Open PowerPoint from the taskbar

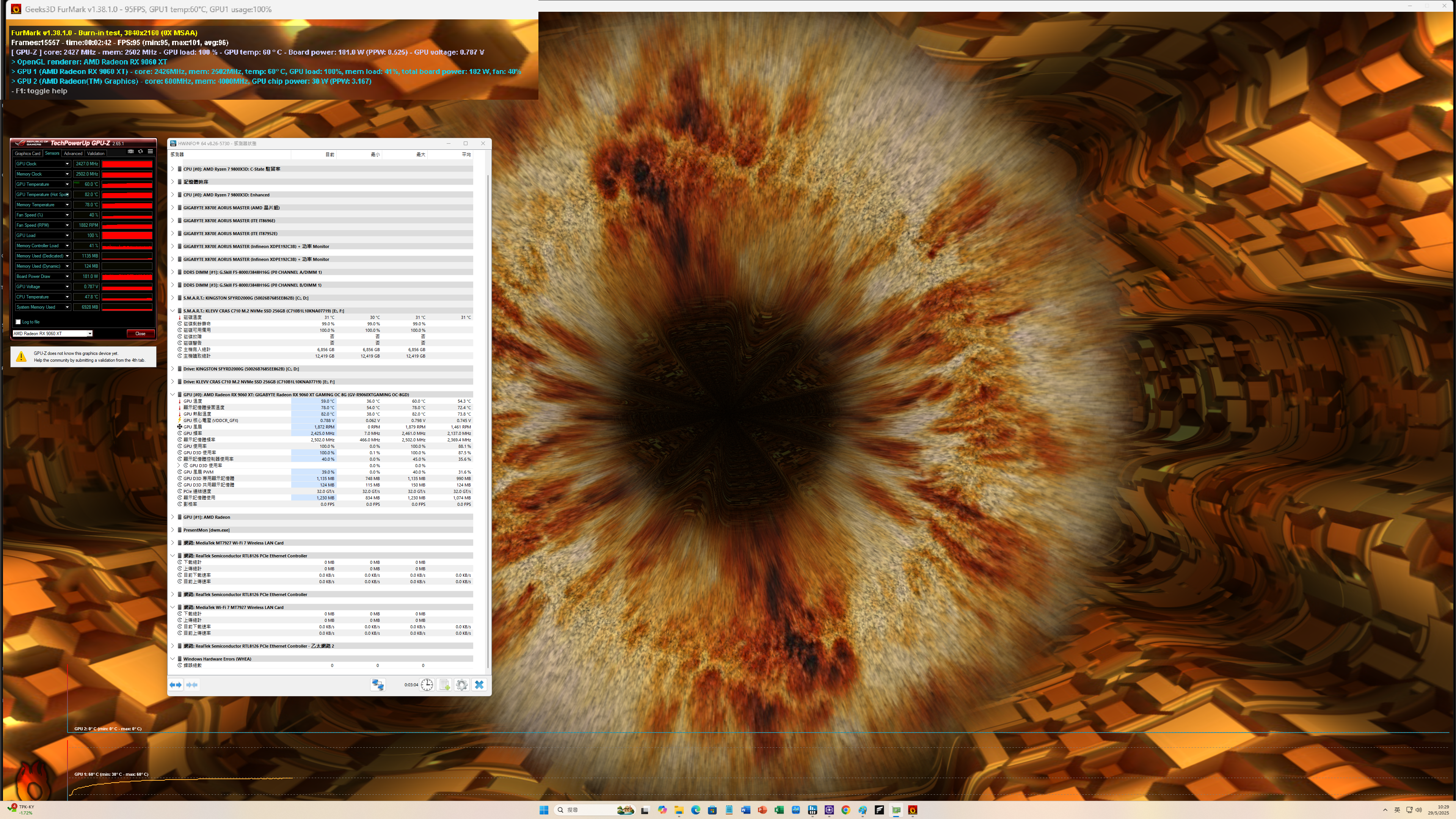click(763, 810)
